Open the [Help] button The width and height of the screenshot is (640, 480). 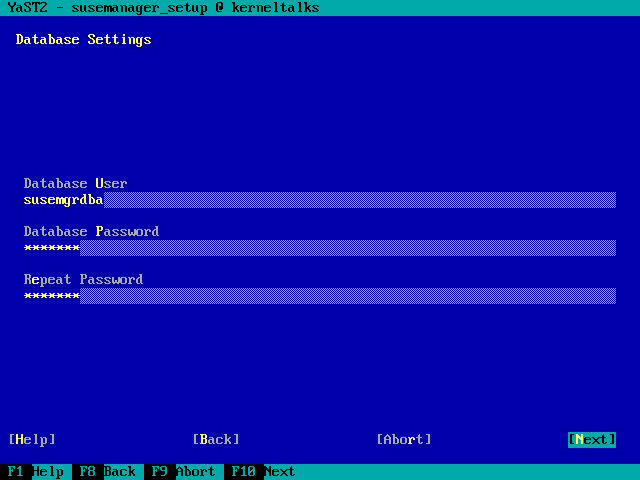[32, 440]
